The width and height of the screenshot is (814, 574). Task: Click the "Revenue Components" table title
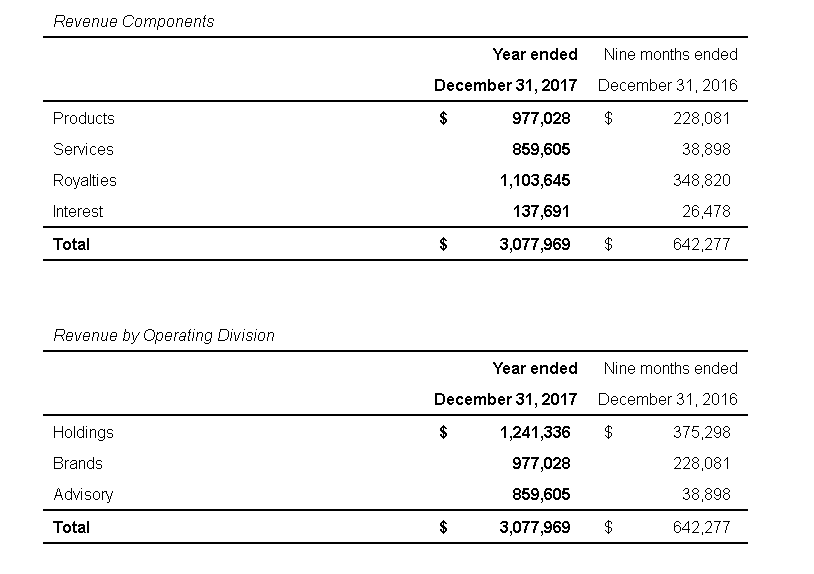tap(133, 21)
